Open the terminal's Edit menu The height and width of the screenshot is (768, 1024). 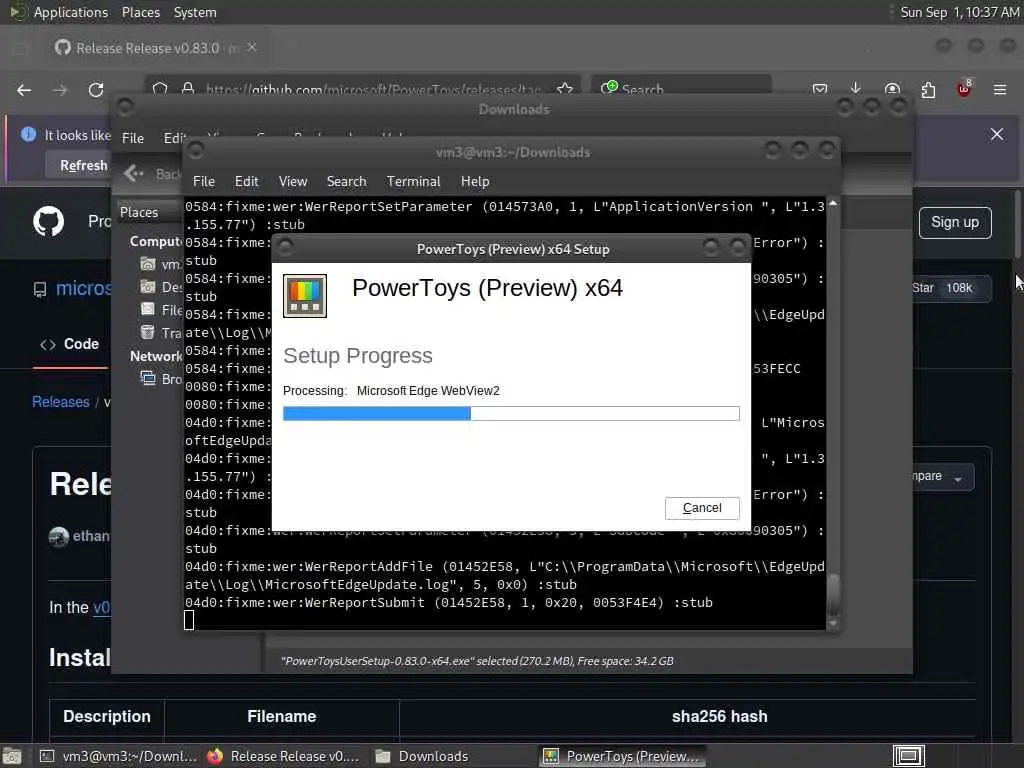point(246,182)
